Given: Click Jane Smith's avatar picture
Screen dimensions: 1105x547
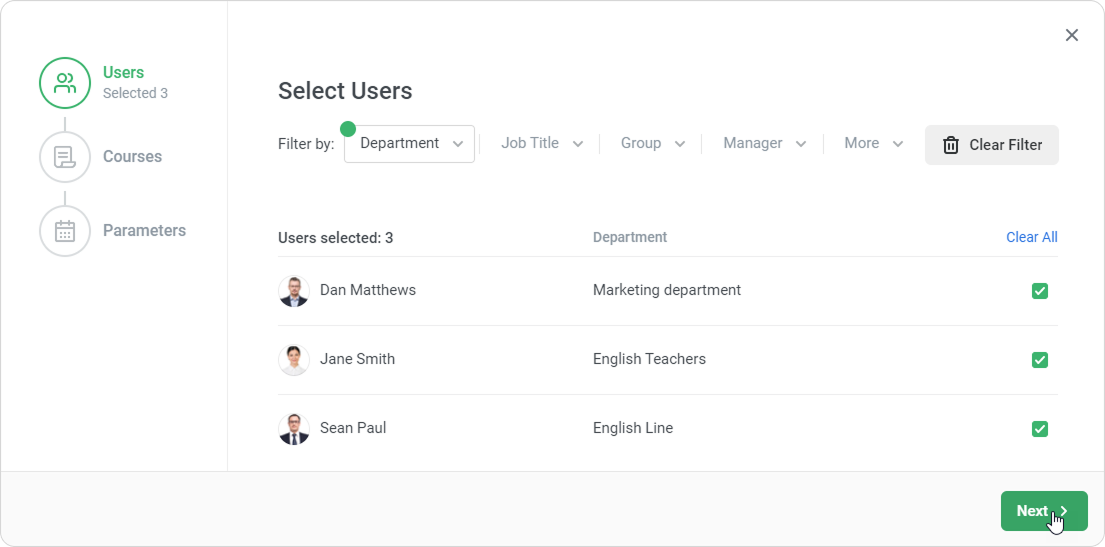Looking at the screenshot, I should coord(294,360).
